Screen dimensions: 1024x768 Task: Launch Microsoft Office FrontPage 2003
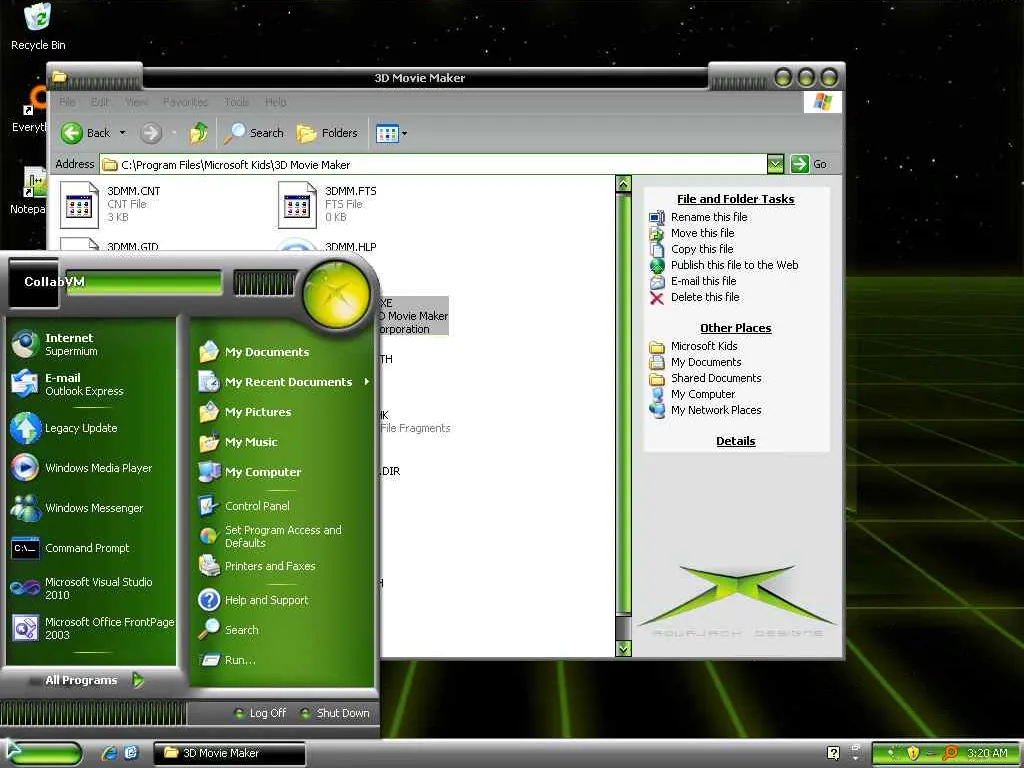click(x=91, y=628)
